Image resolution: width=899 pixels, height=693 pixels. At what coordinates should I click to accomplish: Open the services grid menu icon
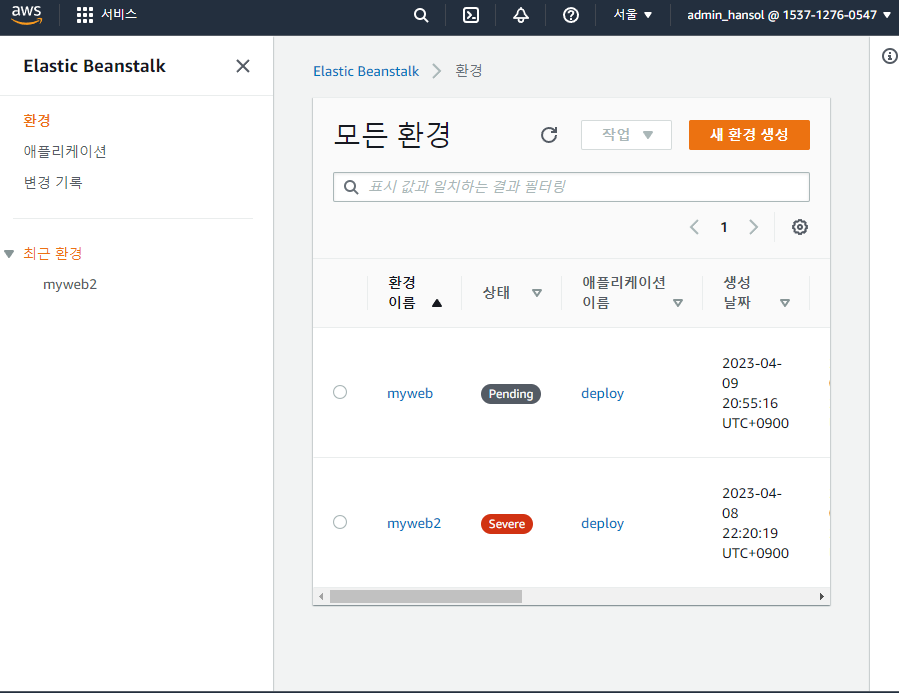point(84,15)
